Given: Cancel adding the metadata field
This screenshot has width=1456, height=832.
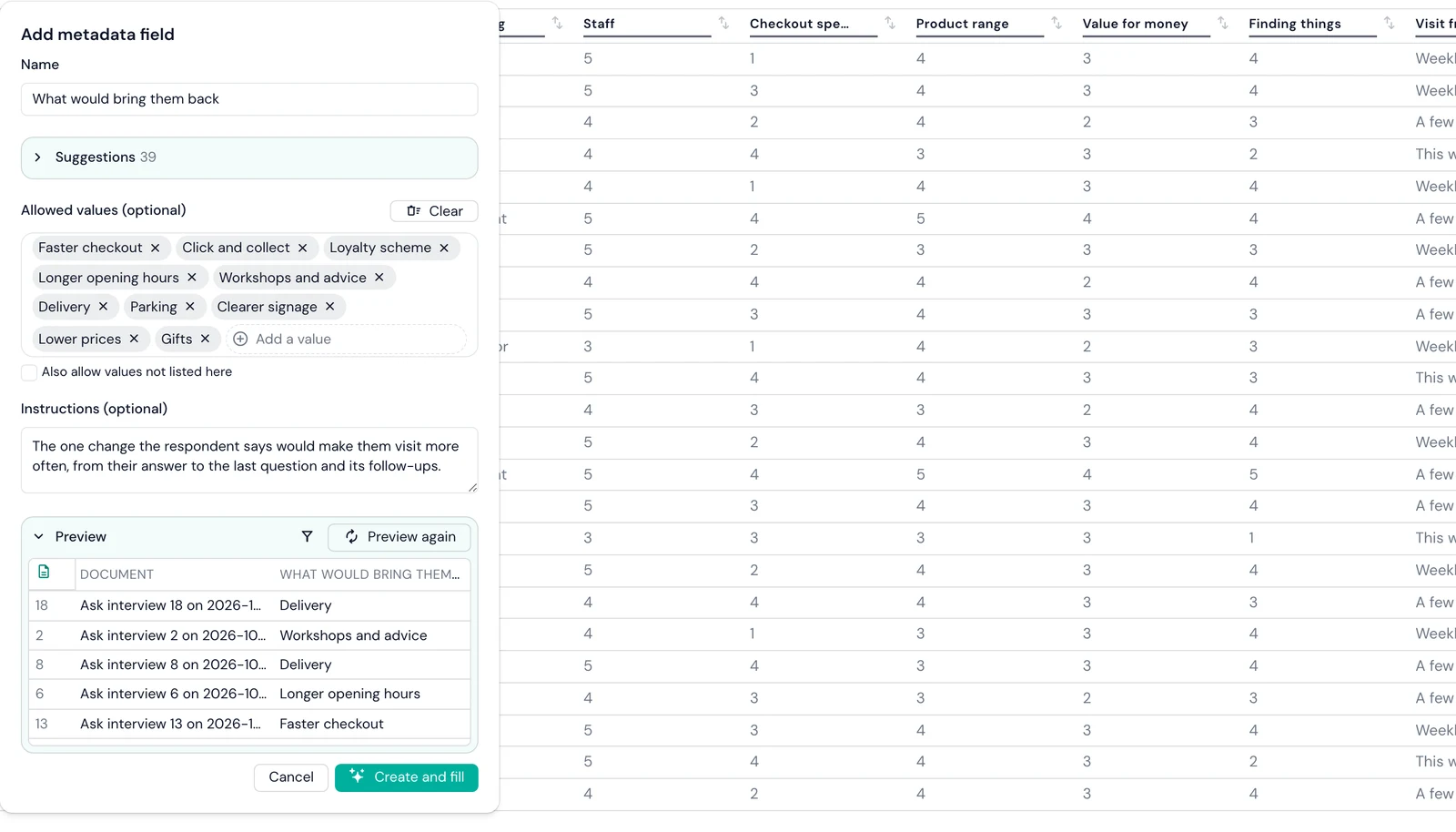Looking at the screenshot, I should [291, 777].
